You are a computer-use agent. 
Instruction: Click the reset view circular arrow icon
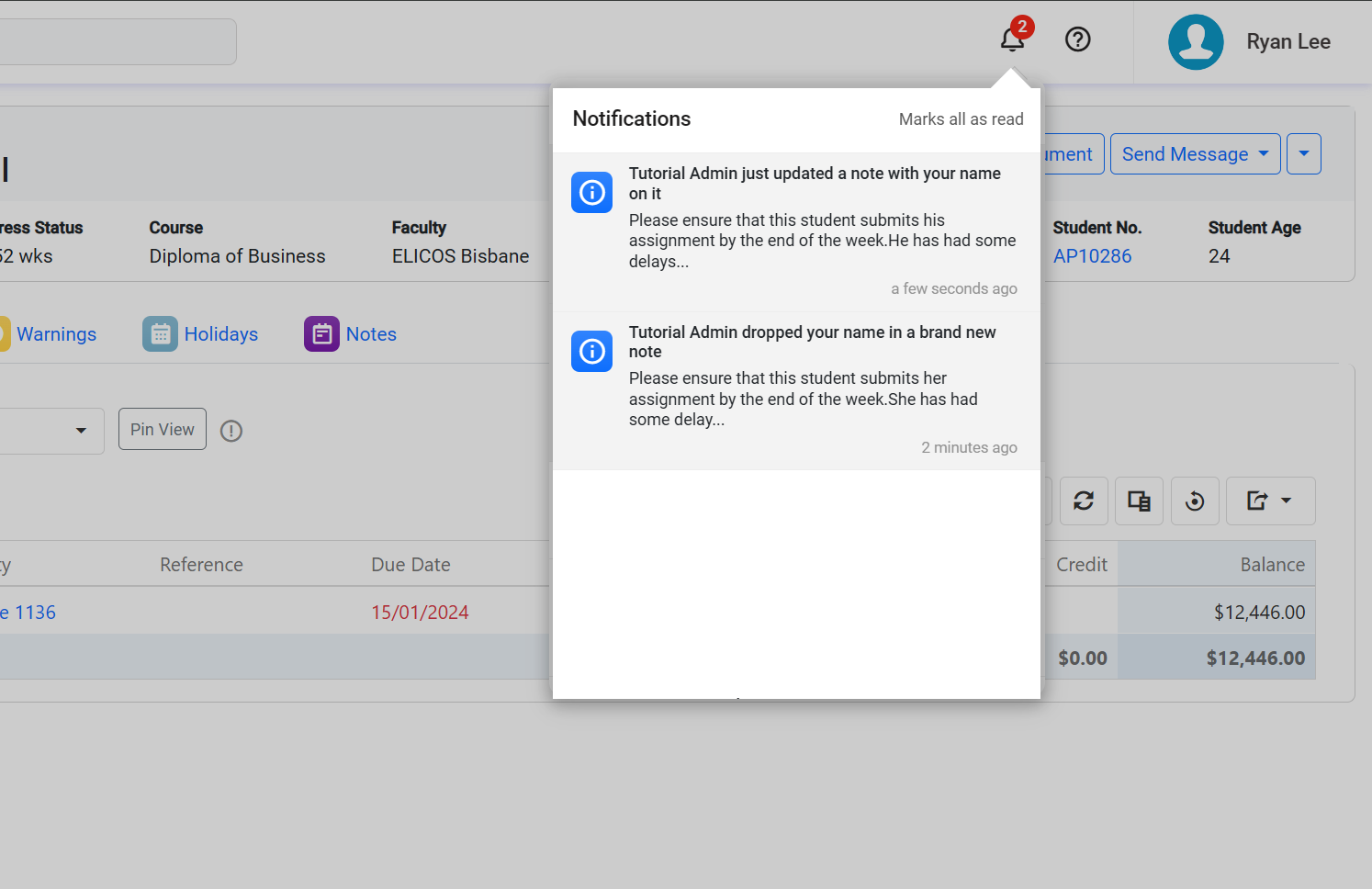pyautogui.click(x=1195, y=501)
